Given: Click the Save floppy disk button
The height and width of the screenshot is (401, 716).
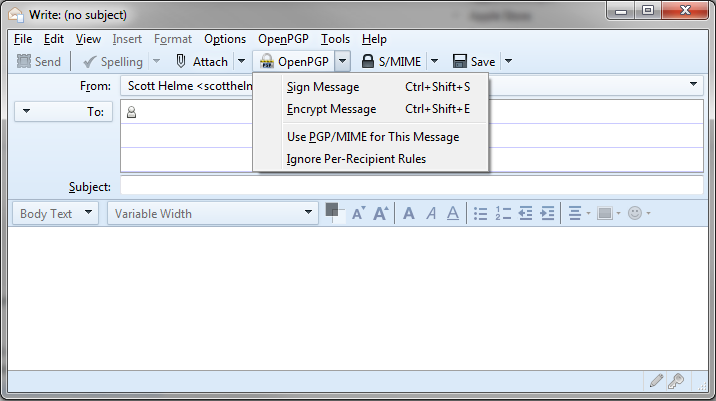Looking at the screenshot, I should click(474, 62).
